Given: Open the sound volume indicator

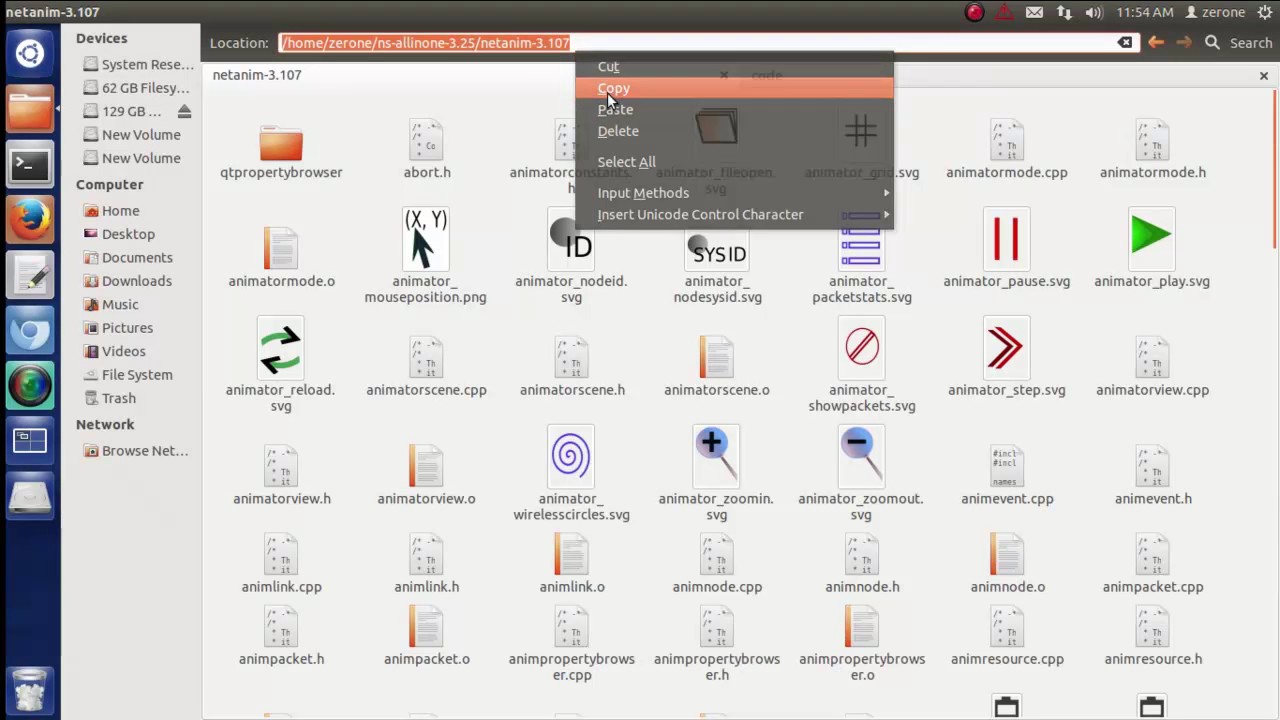Looking at the screenshot, I should point(1094,12).
